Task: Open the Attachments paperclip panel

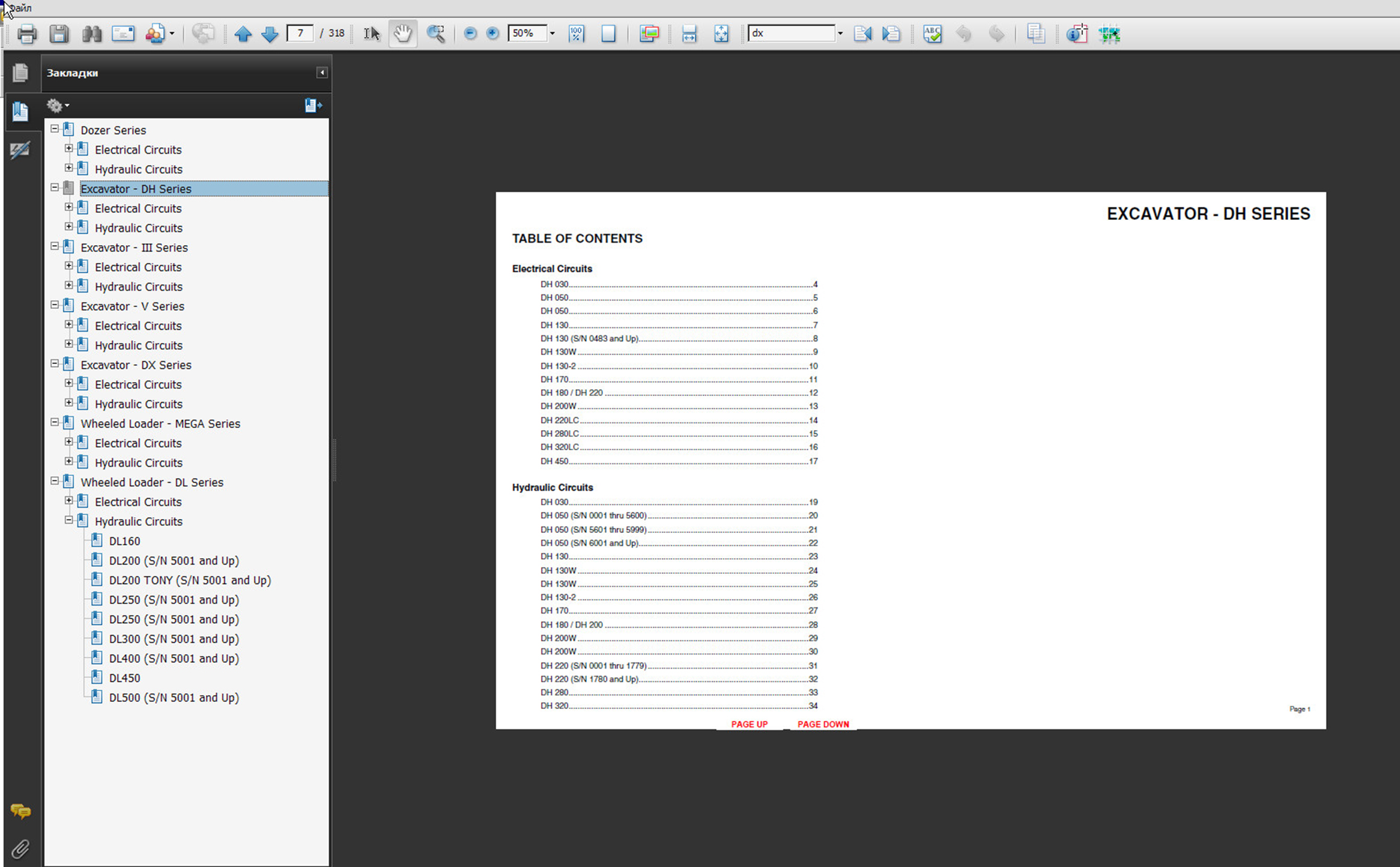Action: (x=20, y=848)
